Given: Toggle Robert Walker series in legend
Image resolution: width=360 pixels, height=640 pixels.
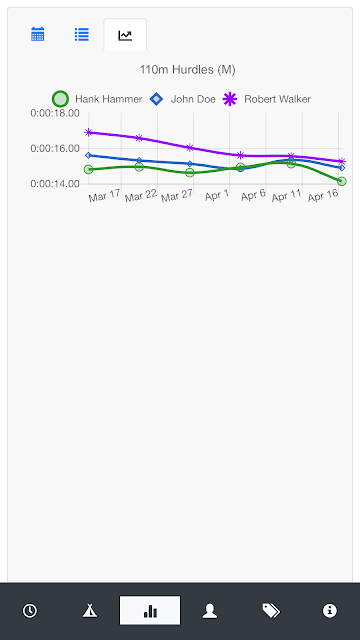Looking at the screenshot, I should click(267, 99).
